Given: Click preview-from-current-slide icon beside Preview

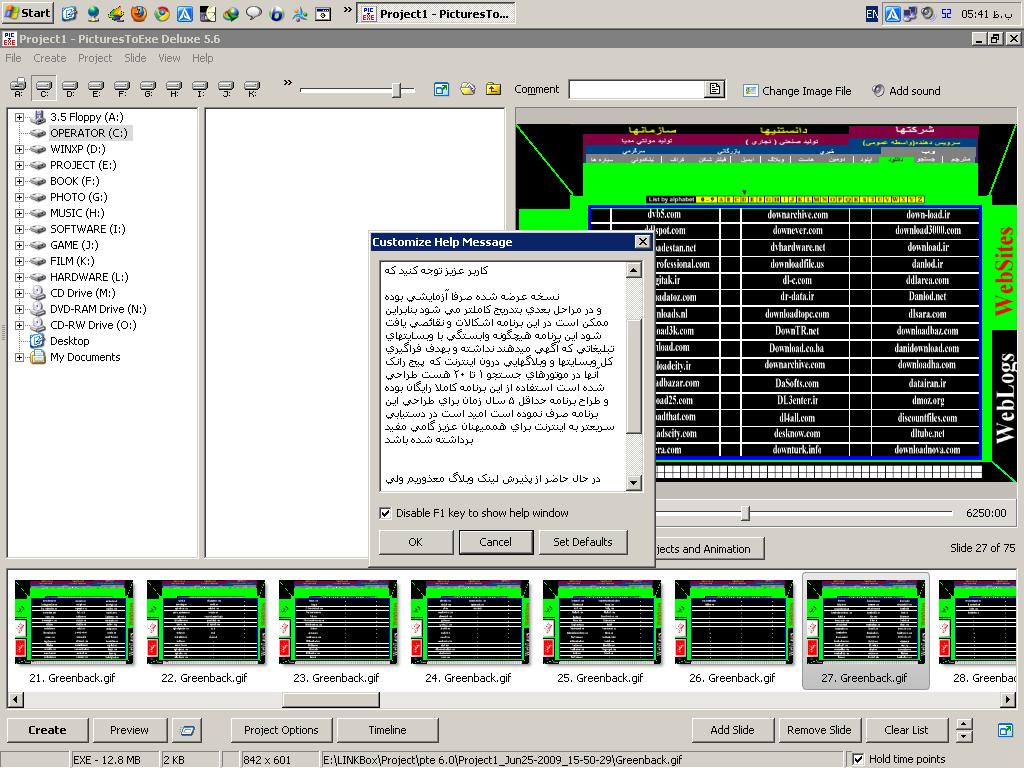Looking at the screenshot, I should click(x=187, y=730).
